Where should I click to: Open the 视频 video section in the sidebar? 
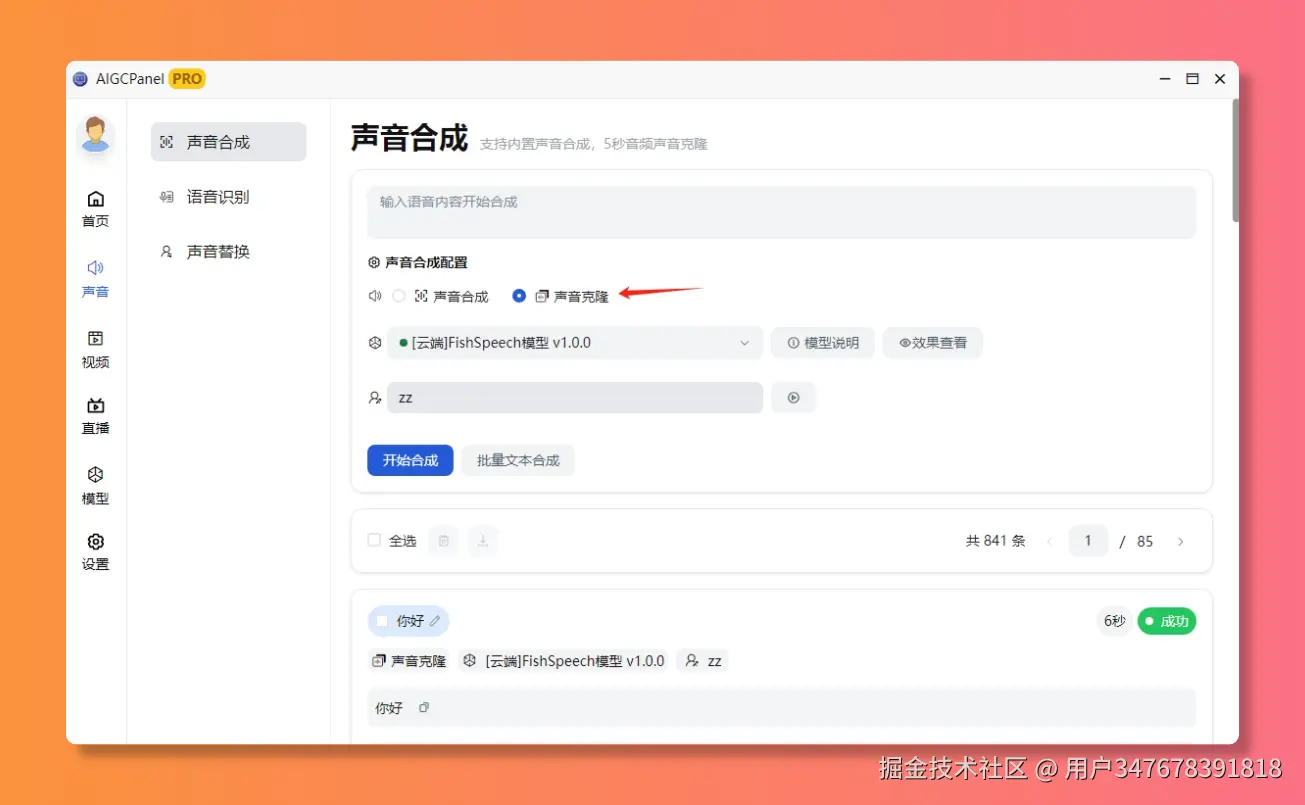[x=96, y=349]
